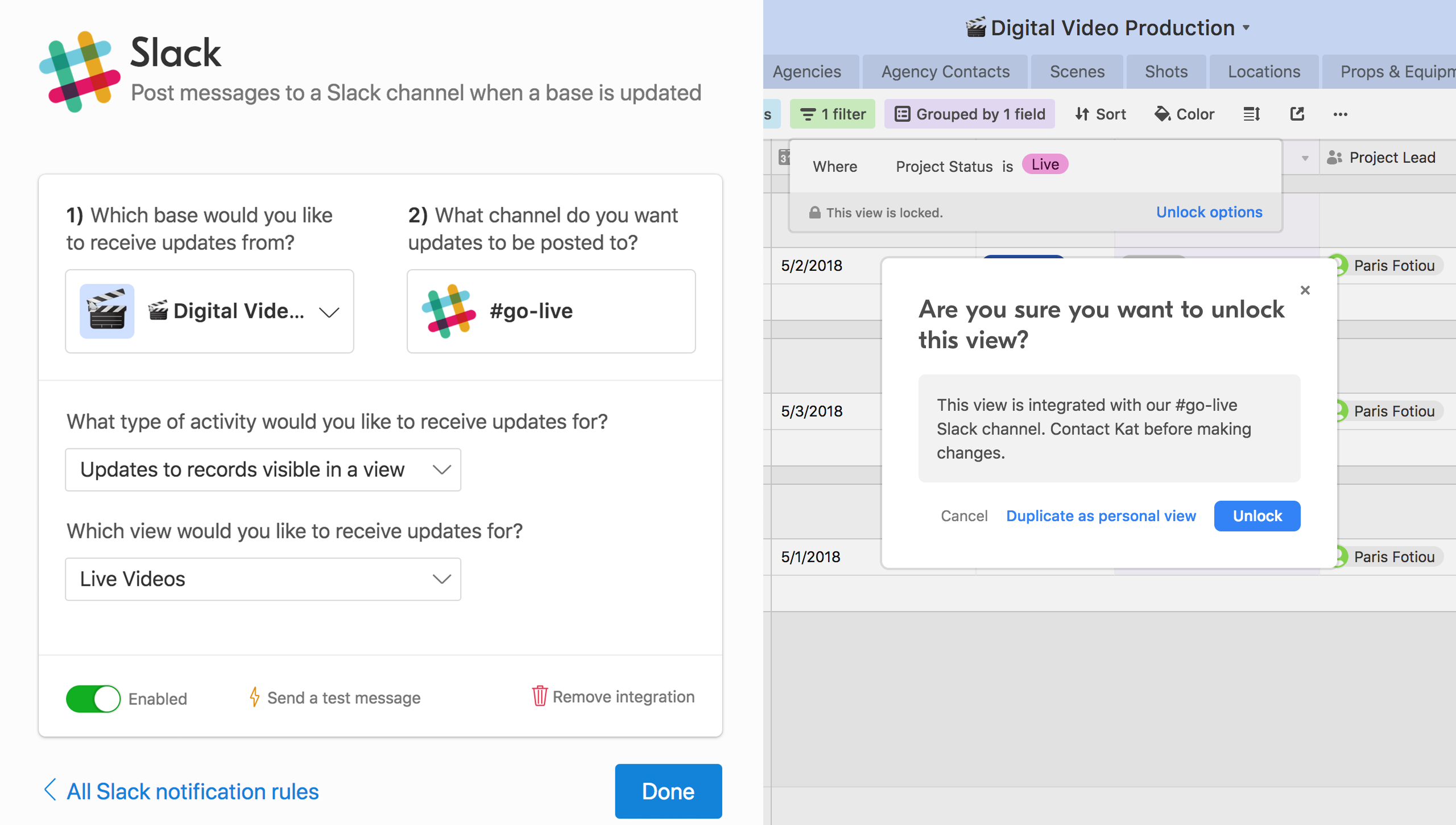The height and width of the screenshot is (825, 1456).
Task: Click Grouped by 1 field button
Action: 969,114
